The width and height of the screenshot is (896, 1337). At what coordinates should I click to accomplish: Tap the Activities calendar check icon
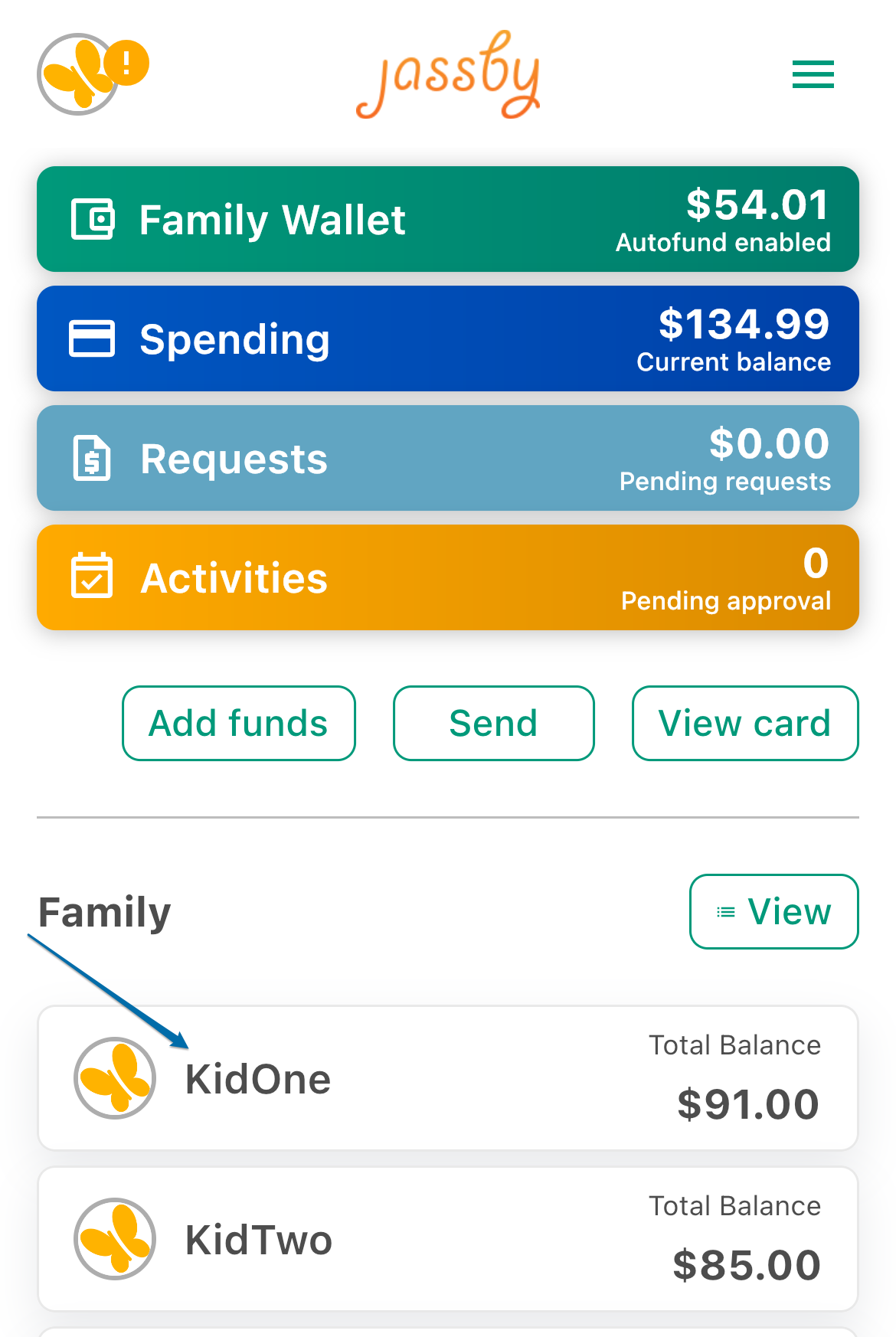pyautogui.click(x=92, y=576)
